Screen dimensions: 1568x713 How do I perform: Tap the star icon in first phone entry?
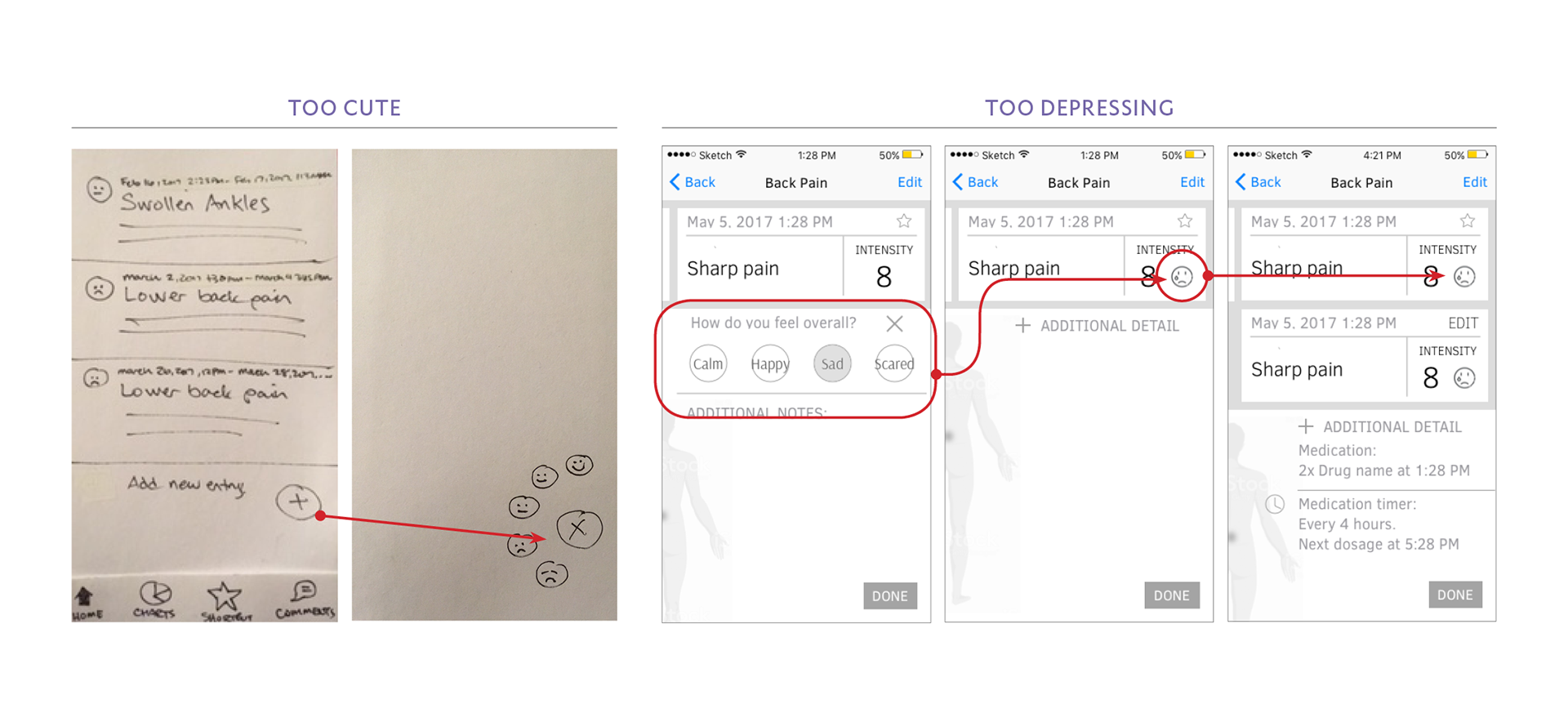coord(904,221)
